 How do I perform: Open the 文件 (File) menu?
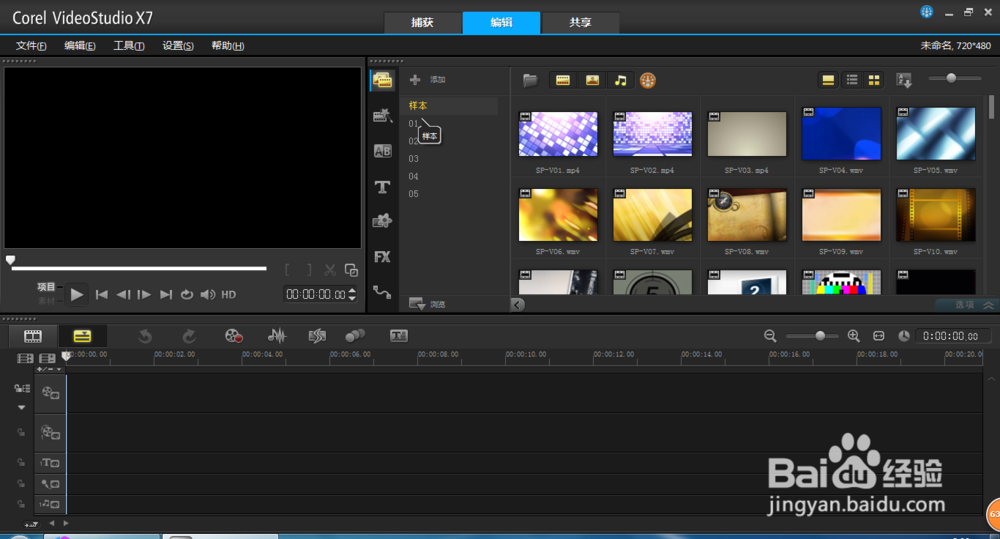(x=31, y=46)
